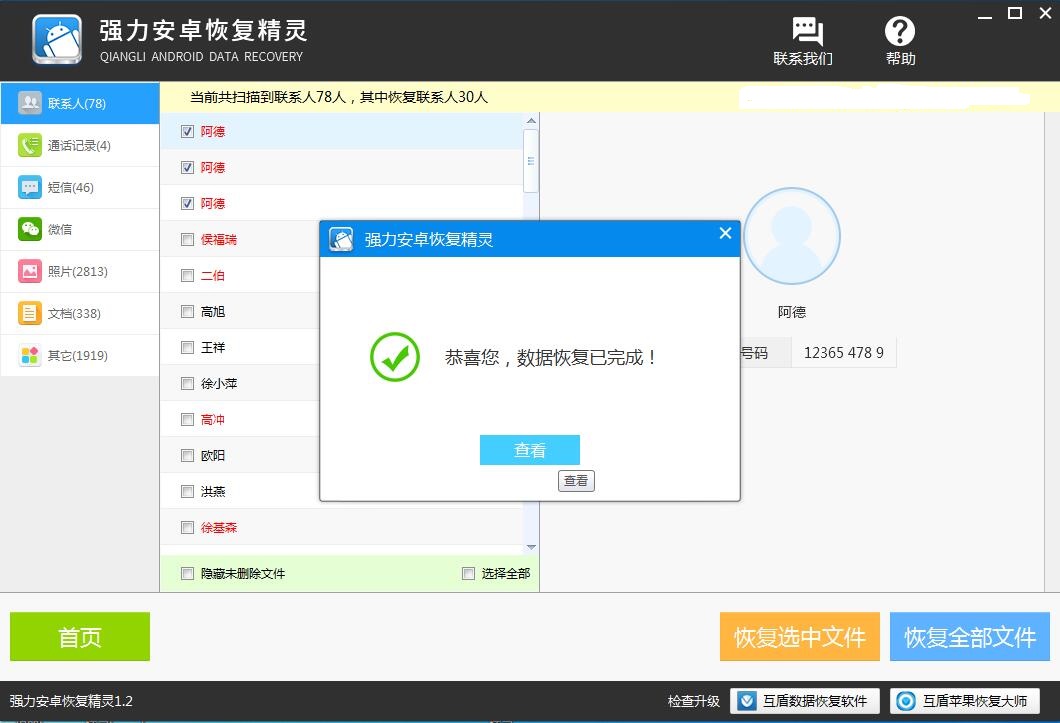1060x723 pixels.
Task: Select the 联系人(78) contacts sidebar icon
Action: [x=30, y=102]
